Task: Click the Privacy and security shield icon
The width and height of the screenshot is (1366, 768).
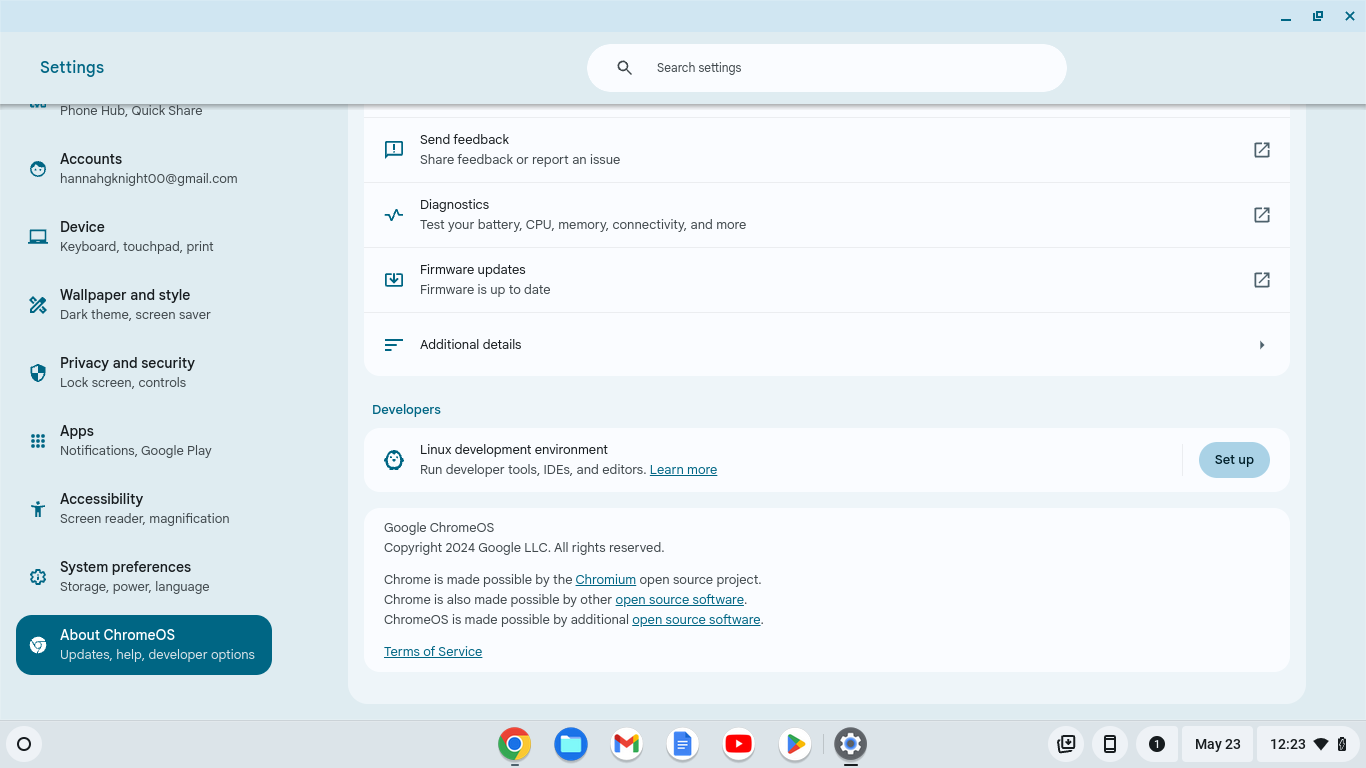Action: coord(38,373)
